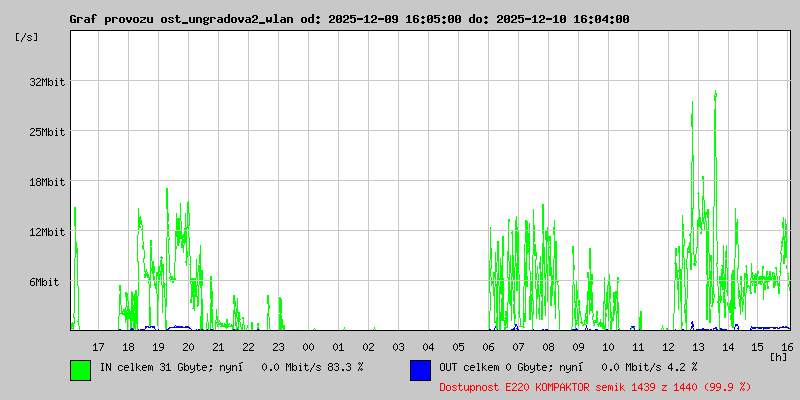Click the 16 hour marker on x-axis
Image resolution: width=800 pixels, height=400 pixels.
[788, 347]
